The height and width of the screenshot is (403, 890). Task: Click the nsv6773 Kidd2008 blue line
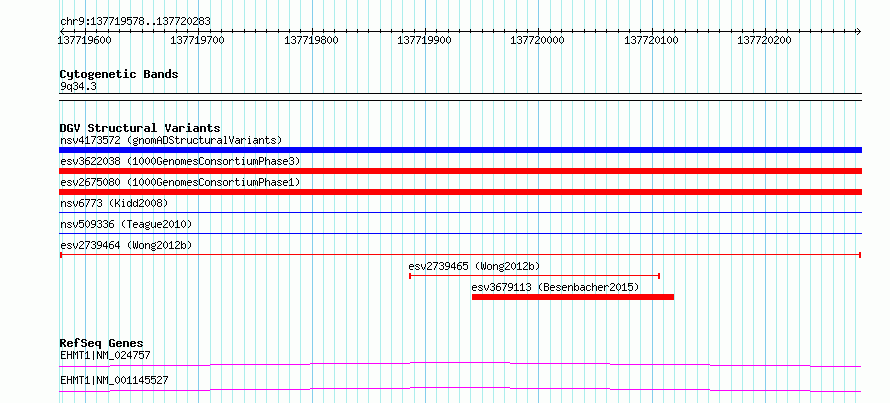[460, 213]
